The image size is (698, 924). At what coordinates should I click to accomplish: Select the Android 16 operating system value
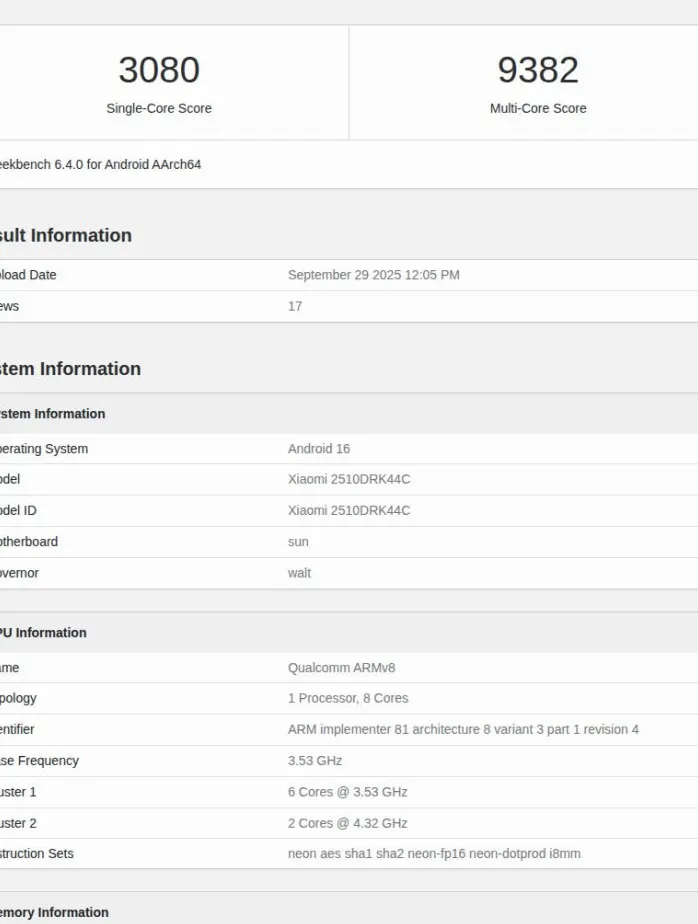pyautogui.click(x=319, y=449)
